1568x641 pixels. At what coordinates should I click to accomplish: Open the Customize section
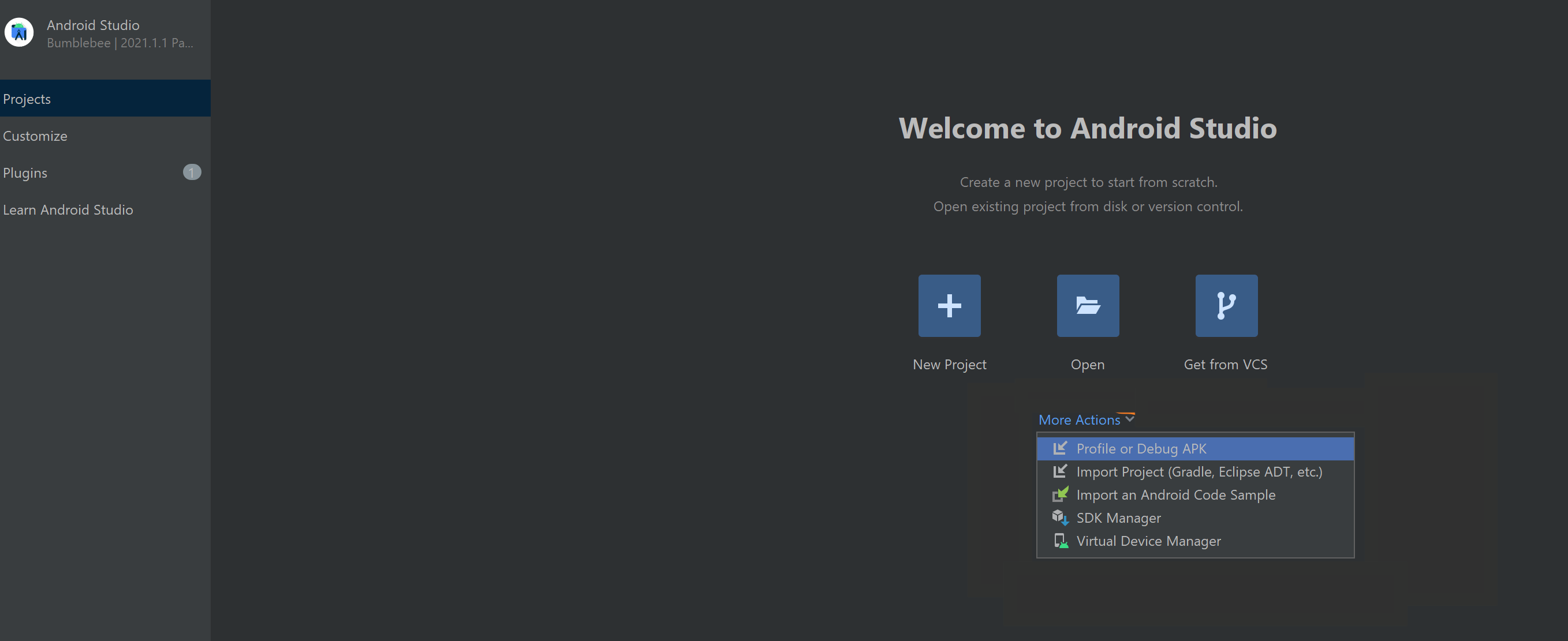[35, 136]
